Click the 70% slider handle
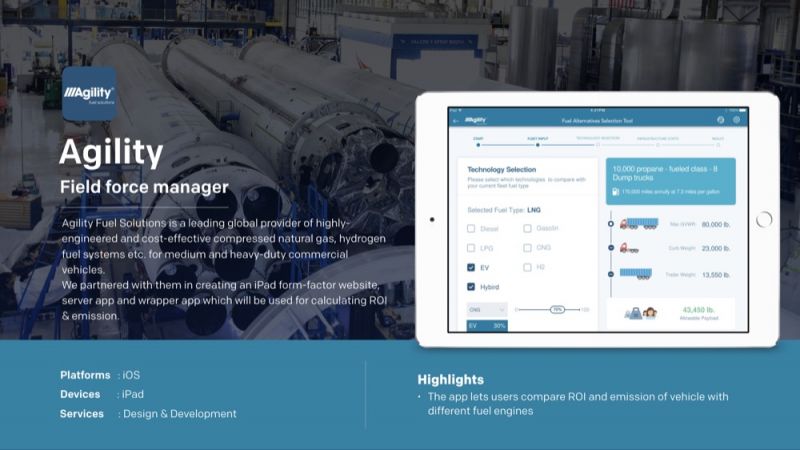 [557, 310]
